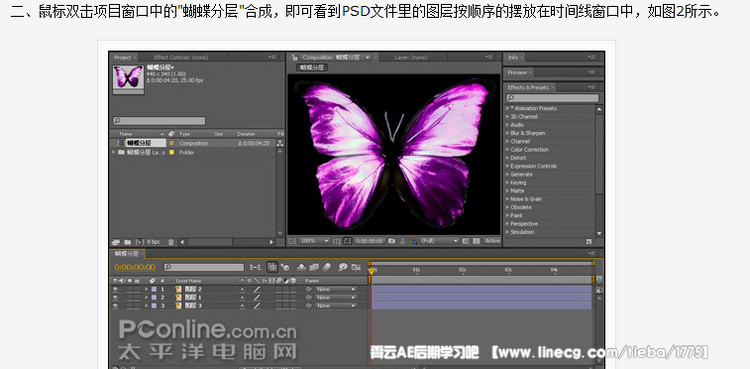
Task: Click Create New Animation Preset icon
Action: coord(589,242)
